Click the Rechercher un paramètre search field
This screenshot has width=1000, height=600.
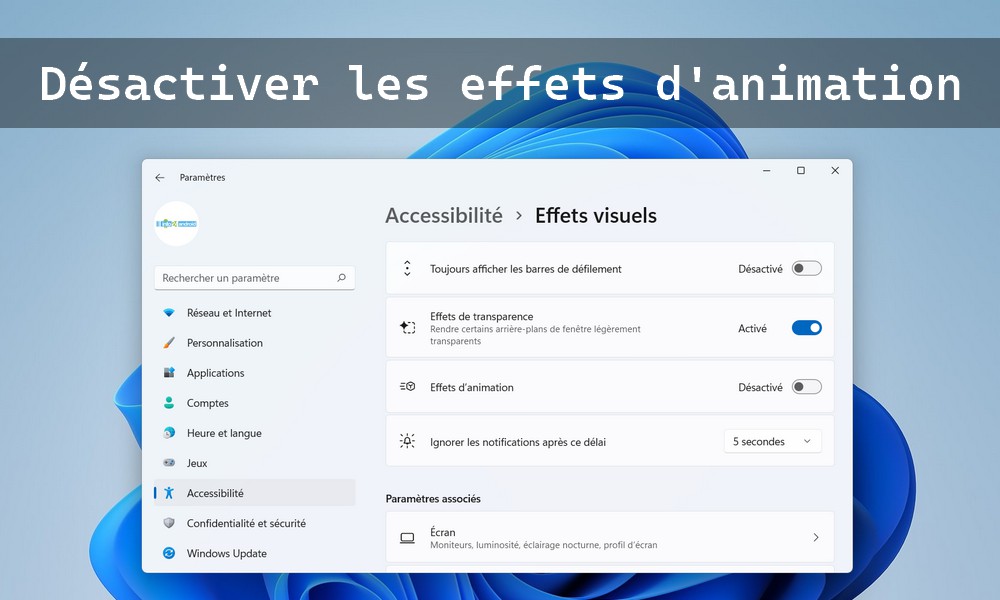(x=254, y=278)
